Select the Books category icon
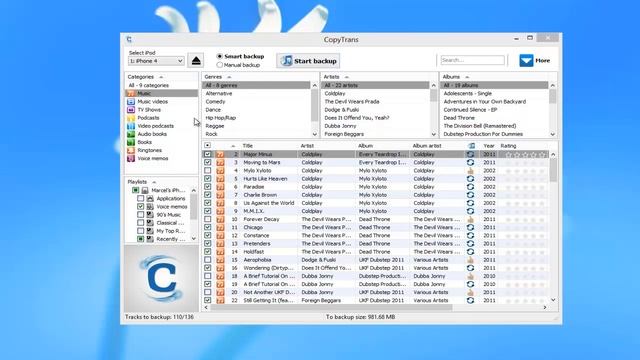This screenshot has height=360, width=640. 131,142
